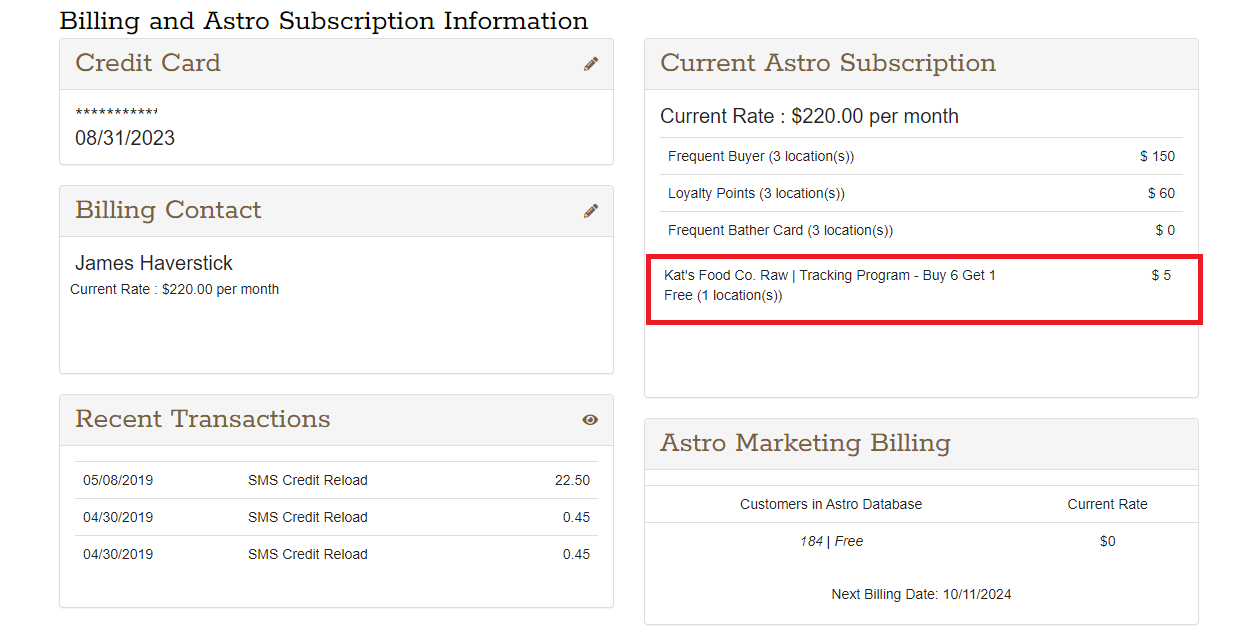This screenshot has height=640, width=1244.
Task: Click the card expiration date 08/31/2023
Action: coord(125,138)
